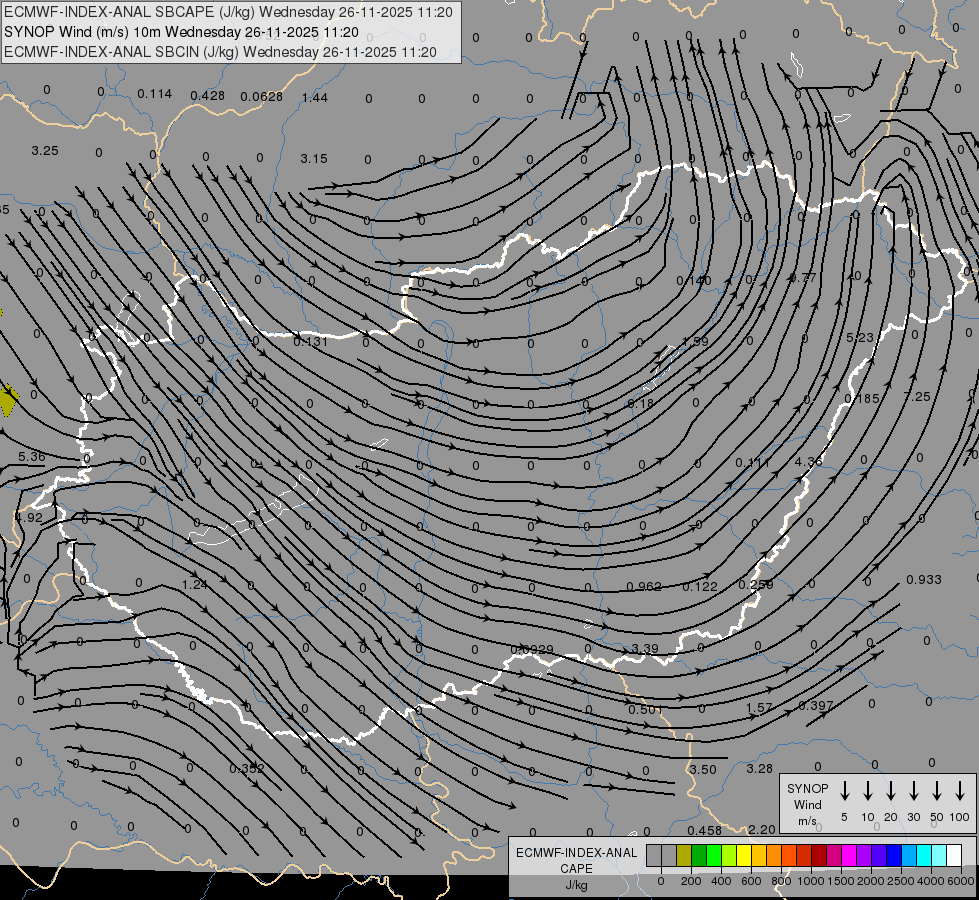979x900 pixels.
Task: Pick the pure yellow CAPE legend swatch
Action: point(744,856)
